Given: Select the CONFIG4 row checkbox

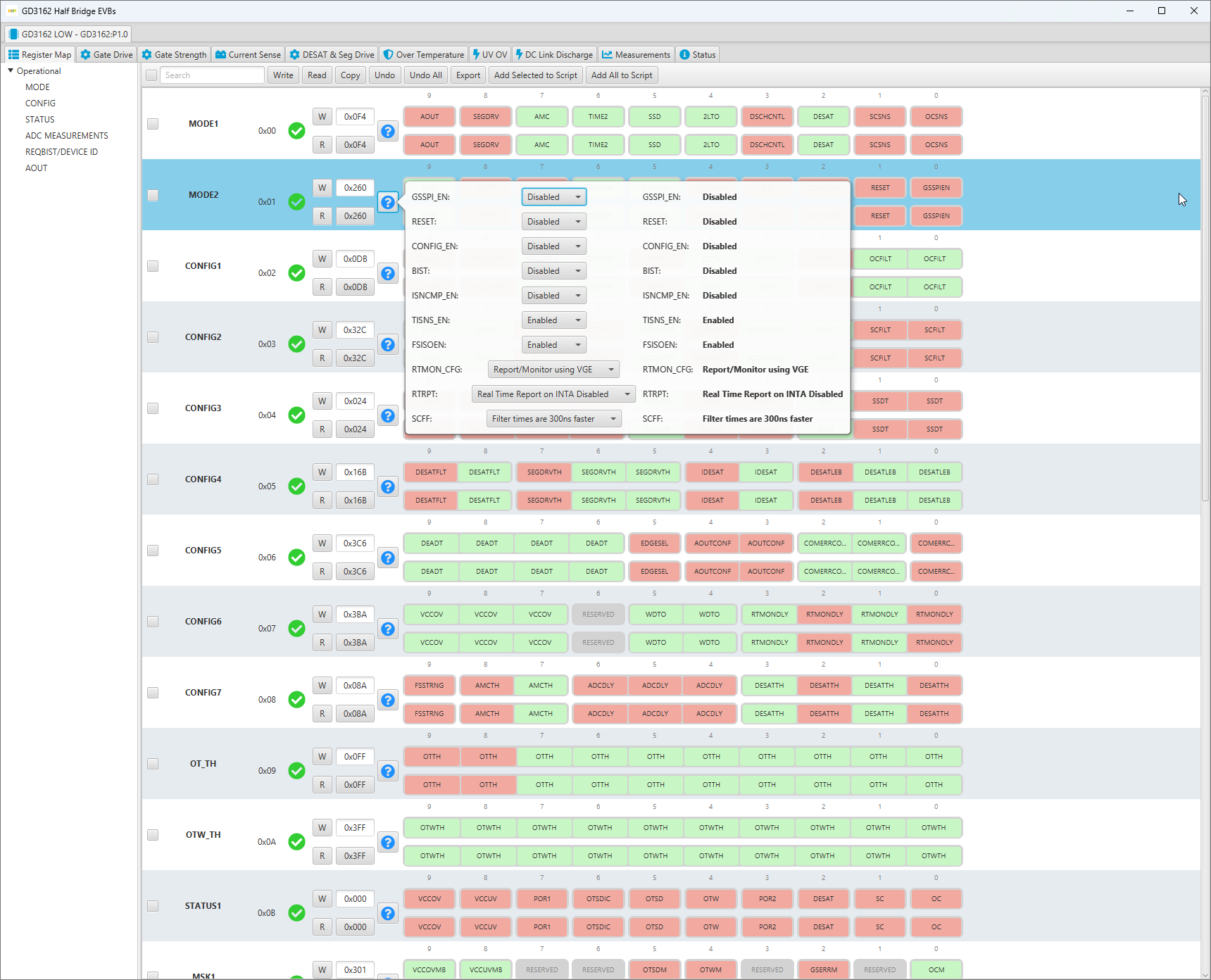Looking at the screenshot, I should point(153,479).
